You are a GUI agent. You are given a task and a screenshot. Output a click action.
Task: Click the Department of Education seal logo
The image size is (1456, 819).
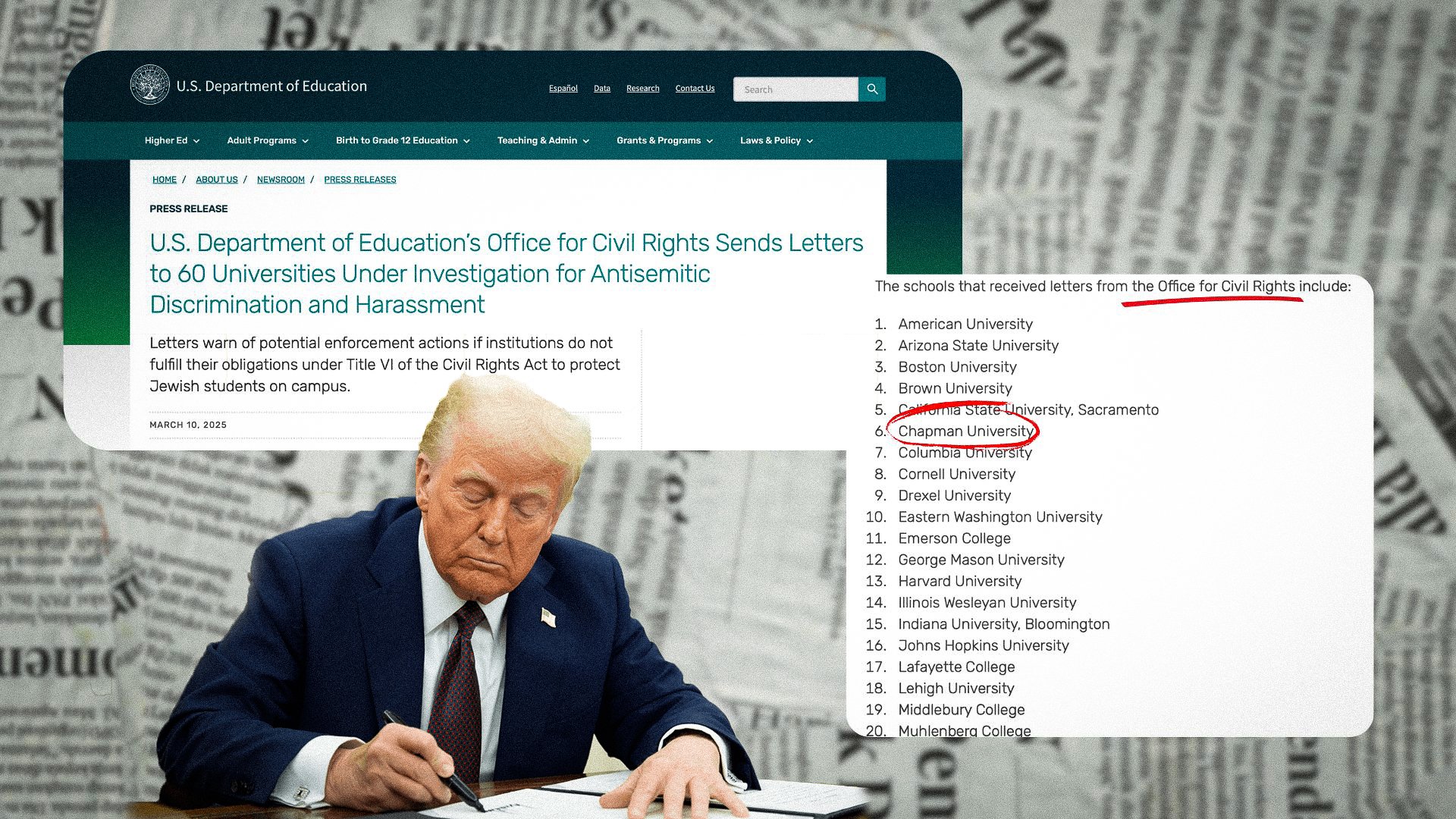[x=150, y=85]
